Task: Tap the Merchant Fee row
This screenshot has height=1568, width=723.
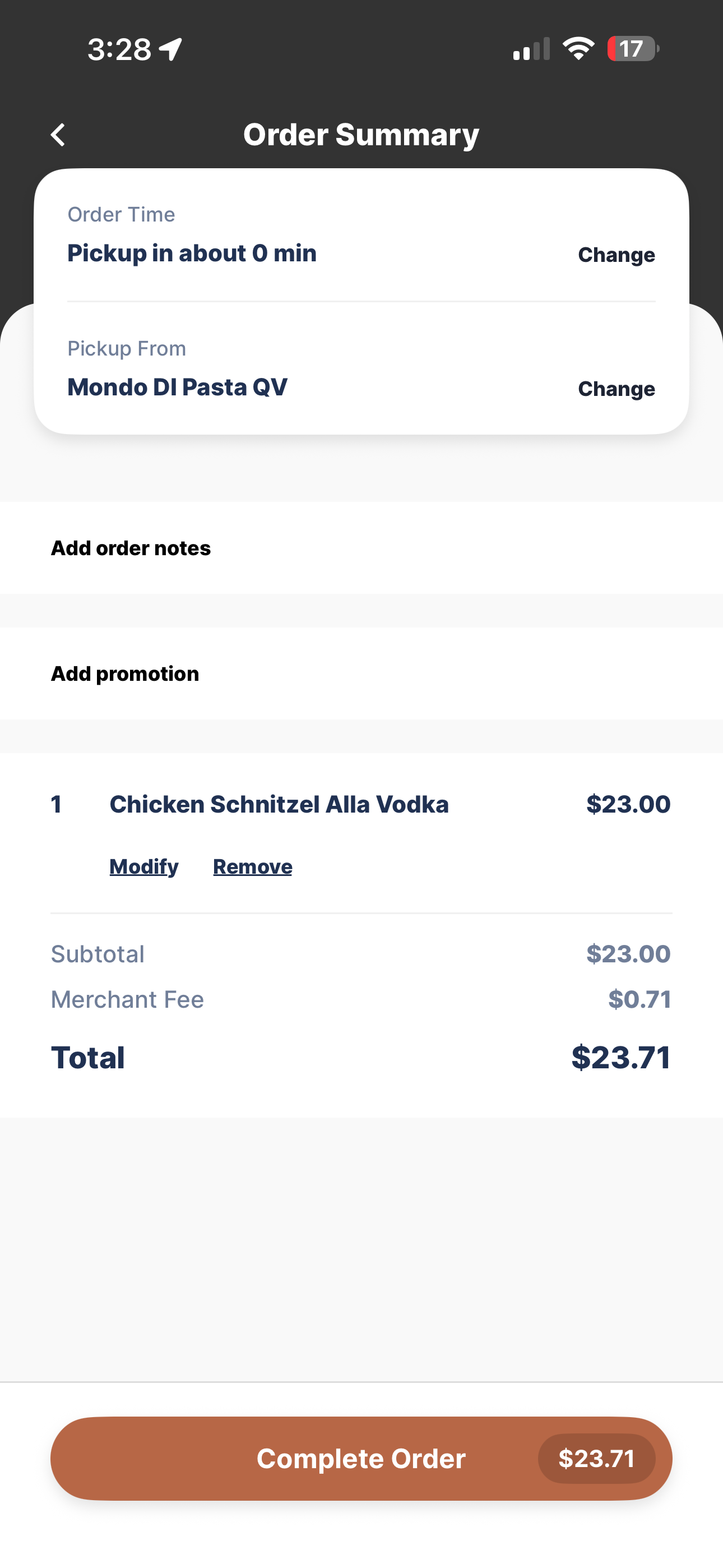Action: (x=361, y=999)
